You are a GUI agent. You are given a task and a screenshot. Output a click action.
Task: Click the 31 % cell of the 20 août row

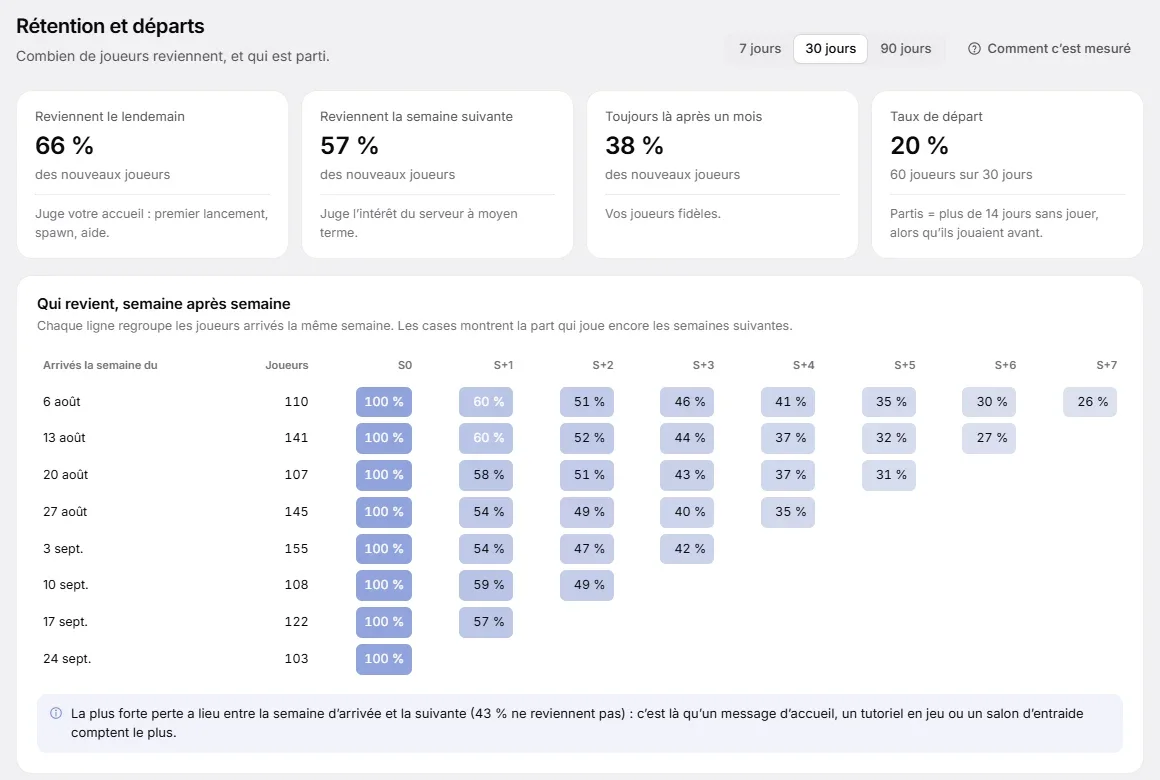889,475
